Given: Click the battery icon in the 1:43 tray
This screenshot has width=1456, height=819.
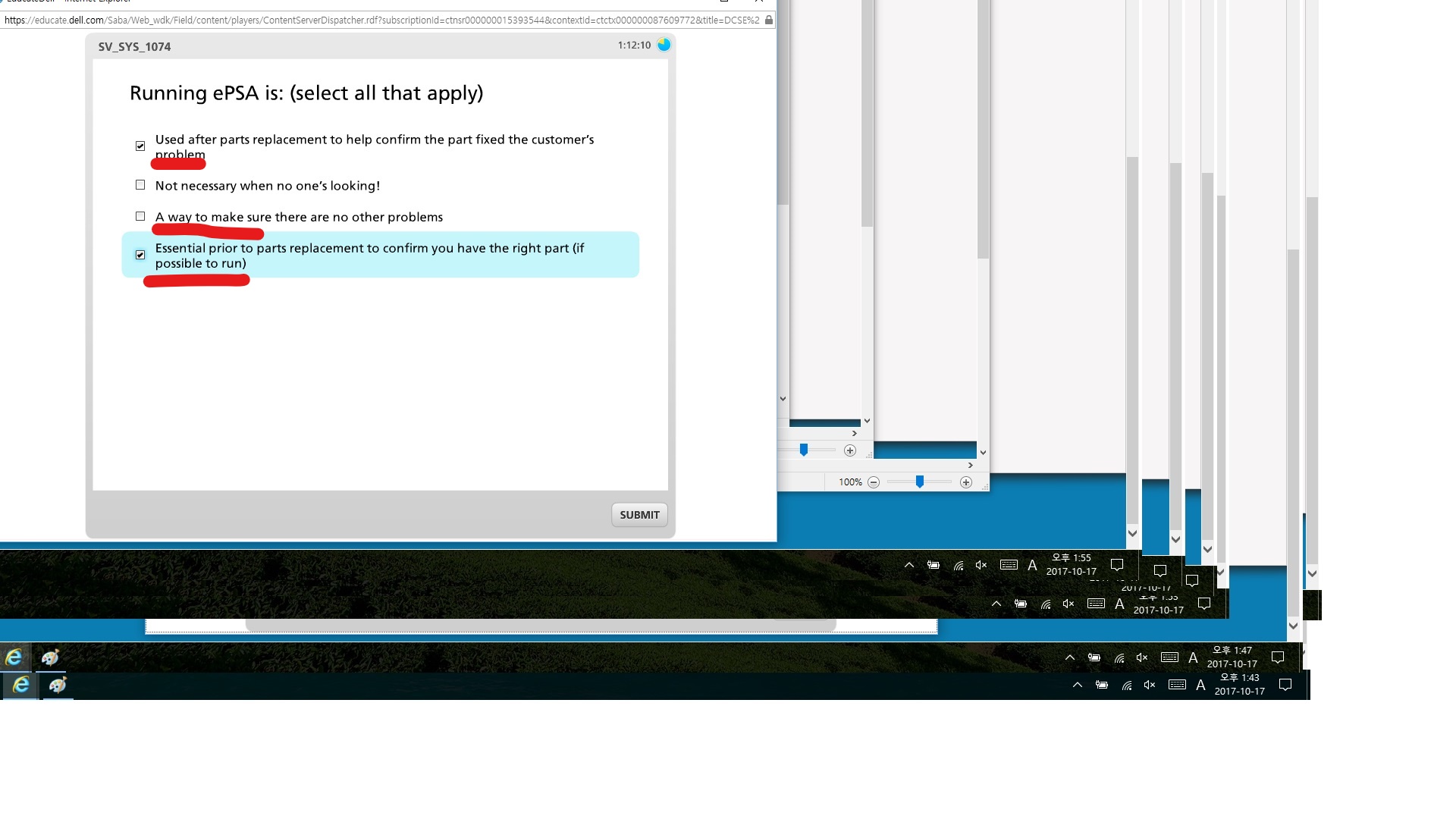Looking at the screenshot, I should [1101, 685].
